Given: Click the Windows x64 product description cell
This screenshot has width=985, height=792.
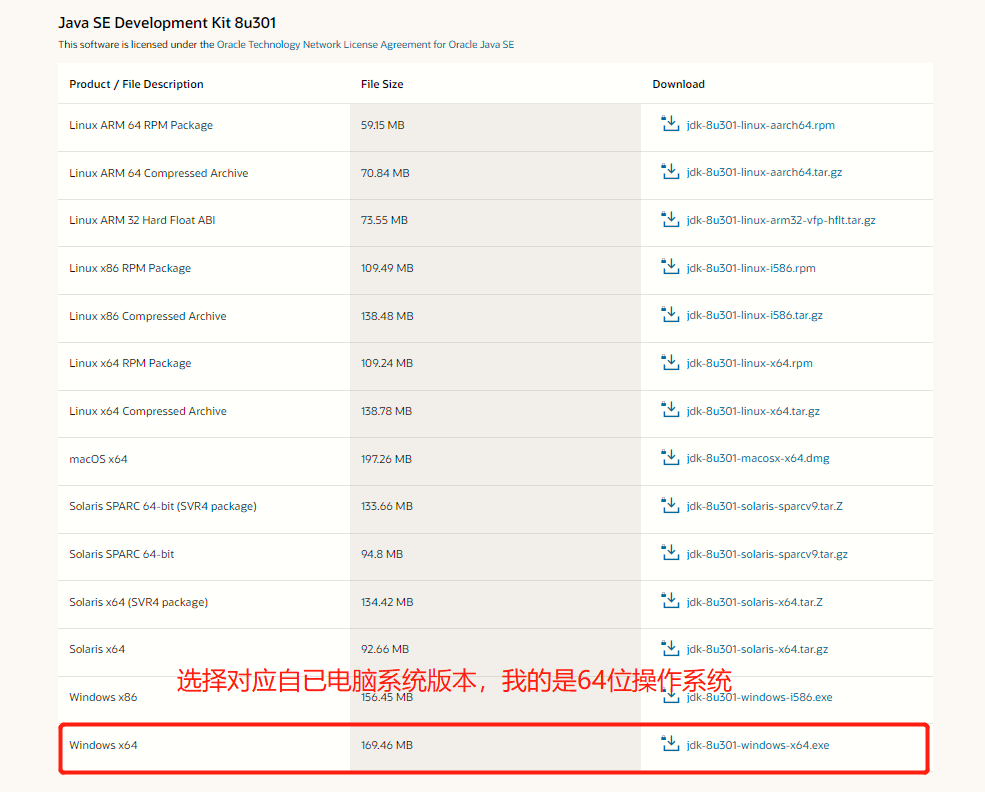Looking at the screenshot, I should (103, 745).
